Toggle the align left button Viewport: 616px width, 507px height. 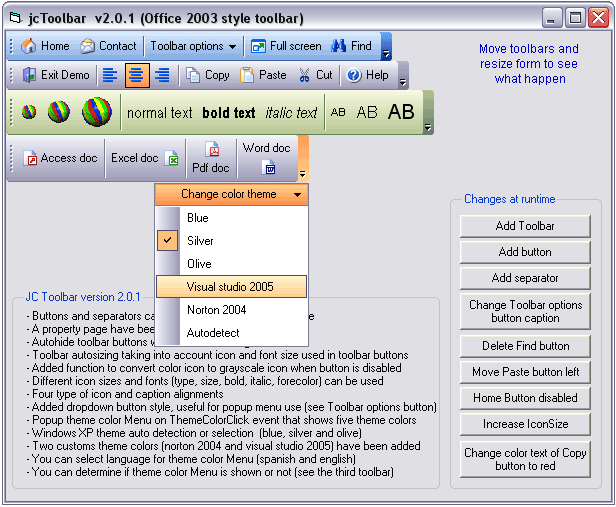[x=110, y=75]
